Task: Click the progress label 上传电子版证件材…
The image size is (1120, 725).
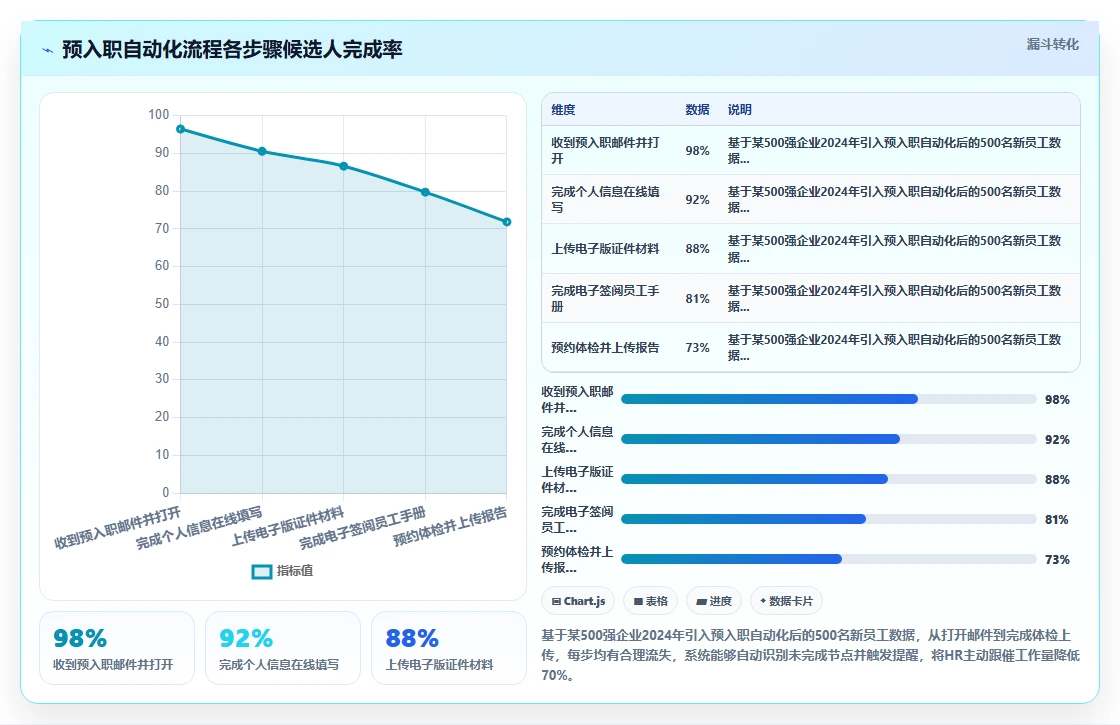Action: point(577,480)
